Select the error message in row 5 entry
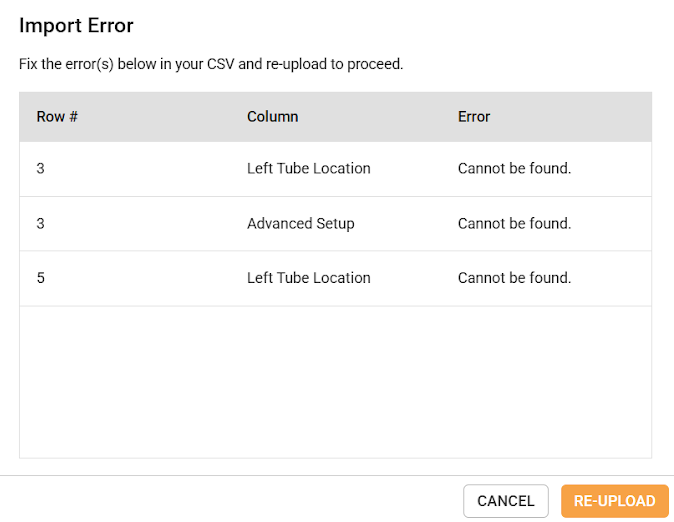674x522 pixels. tap(514, 278)
